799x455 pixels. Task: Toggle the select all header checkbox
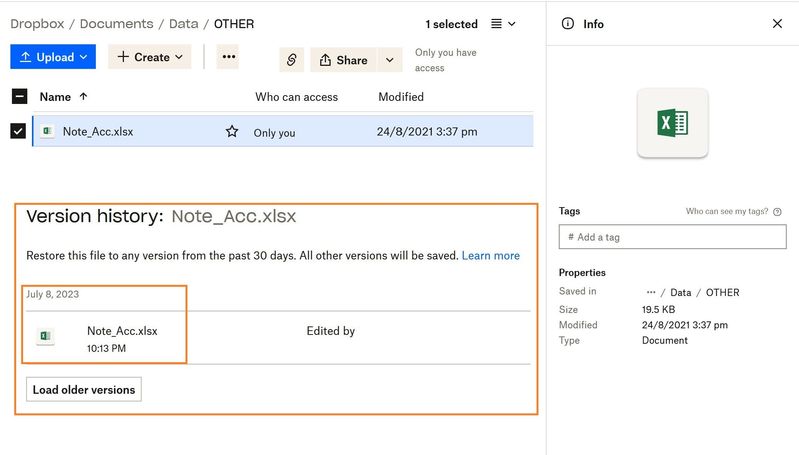click(19, 97)
